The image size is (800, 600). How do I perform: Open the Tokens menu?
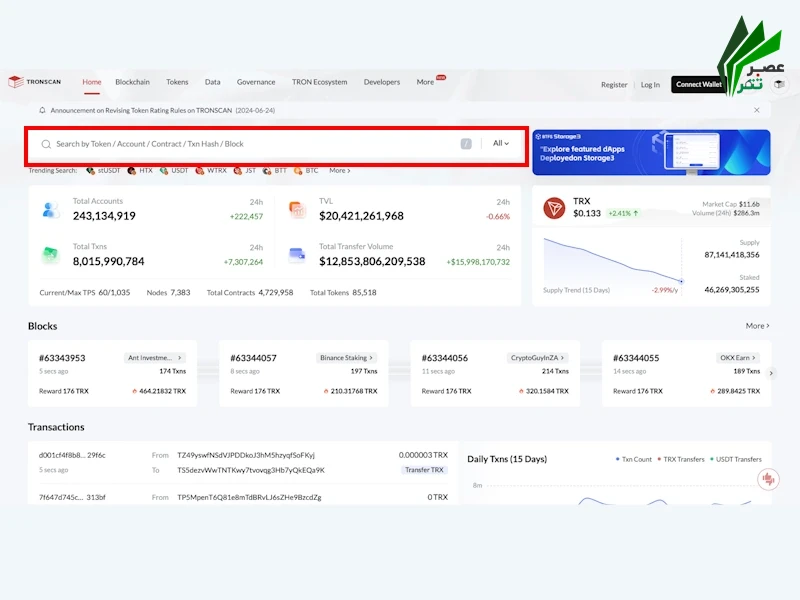[x=177, y=82]
